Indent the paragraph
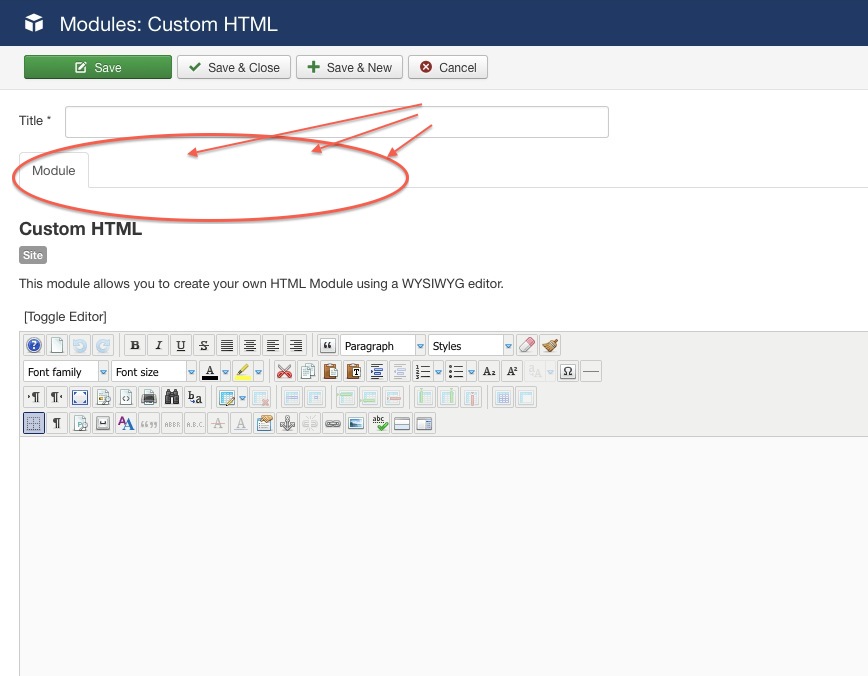Image resolution: width=868 pixels, height=676 pixels. (377, 371)
